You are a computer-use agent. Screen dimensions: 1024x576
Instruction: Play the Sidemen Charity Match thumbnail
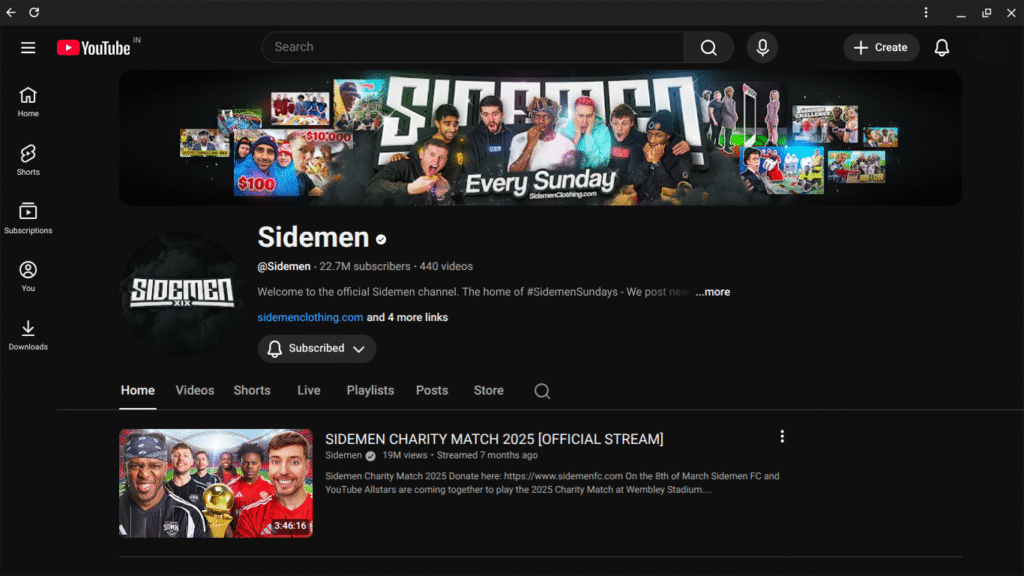click(215, 483)
